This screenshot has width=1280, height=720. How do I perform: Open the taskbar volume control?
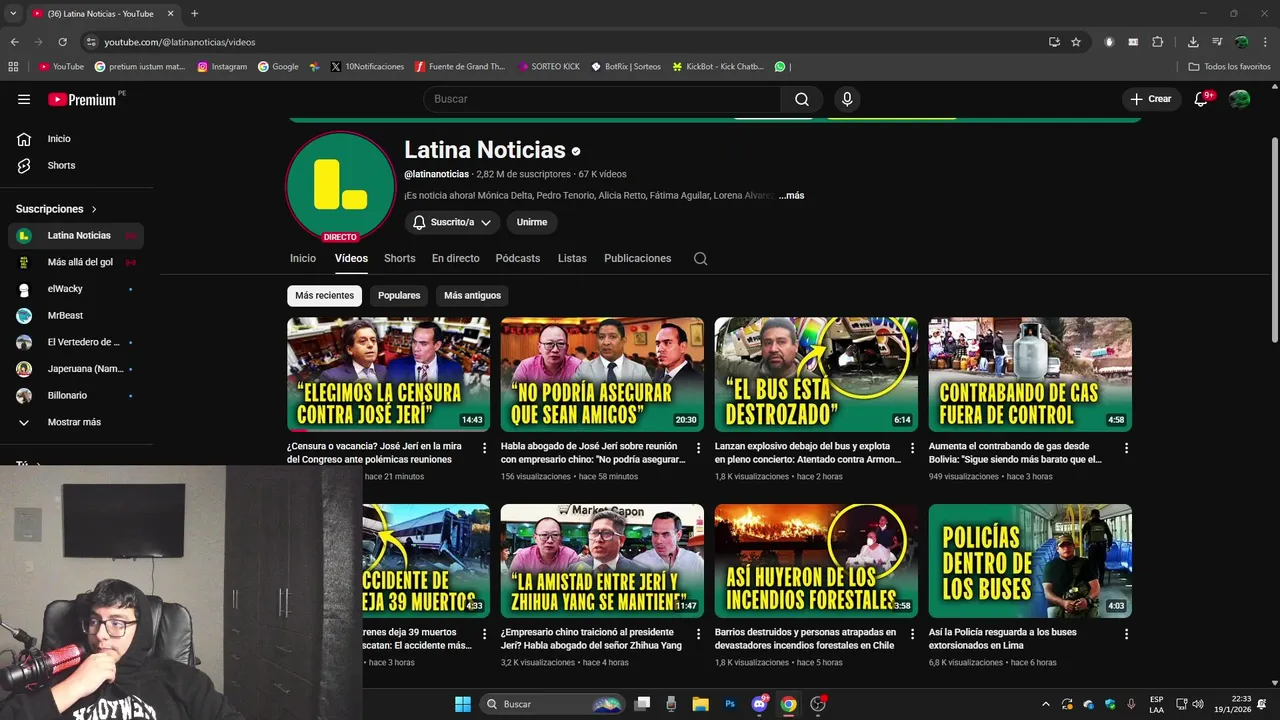[x=1198, y=704]
